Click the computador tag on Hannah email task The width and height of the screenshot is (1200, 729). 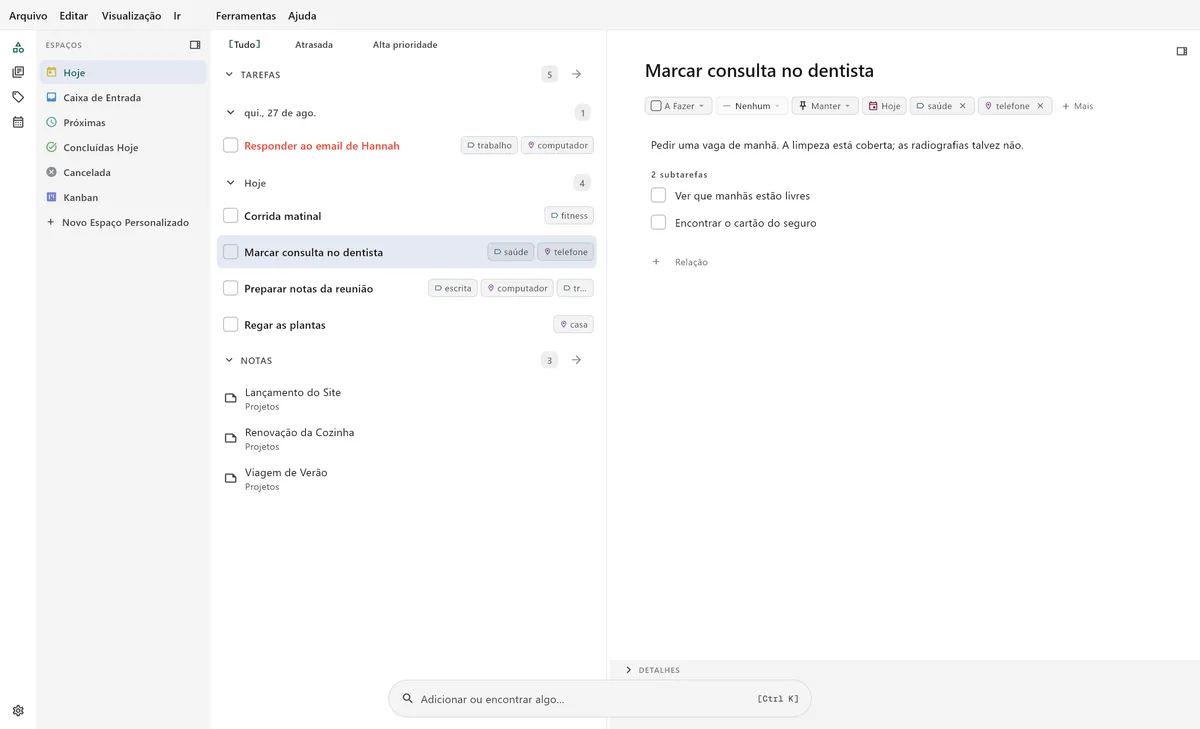coord(557,146)
